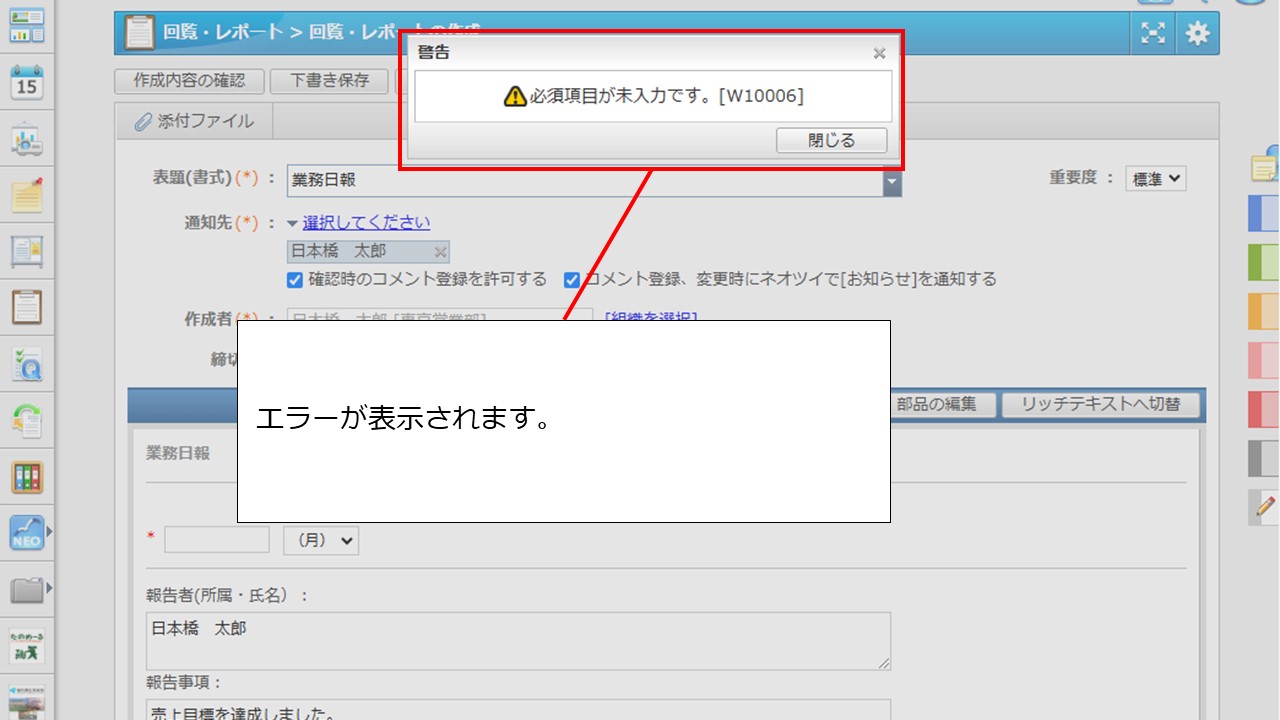This screenshot has width=1280, height=720.
Task: Expand the folder sidebar submenu arrow
Action: [50, 588]
